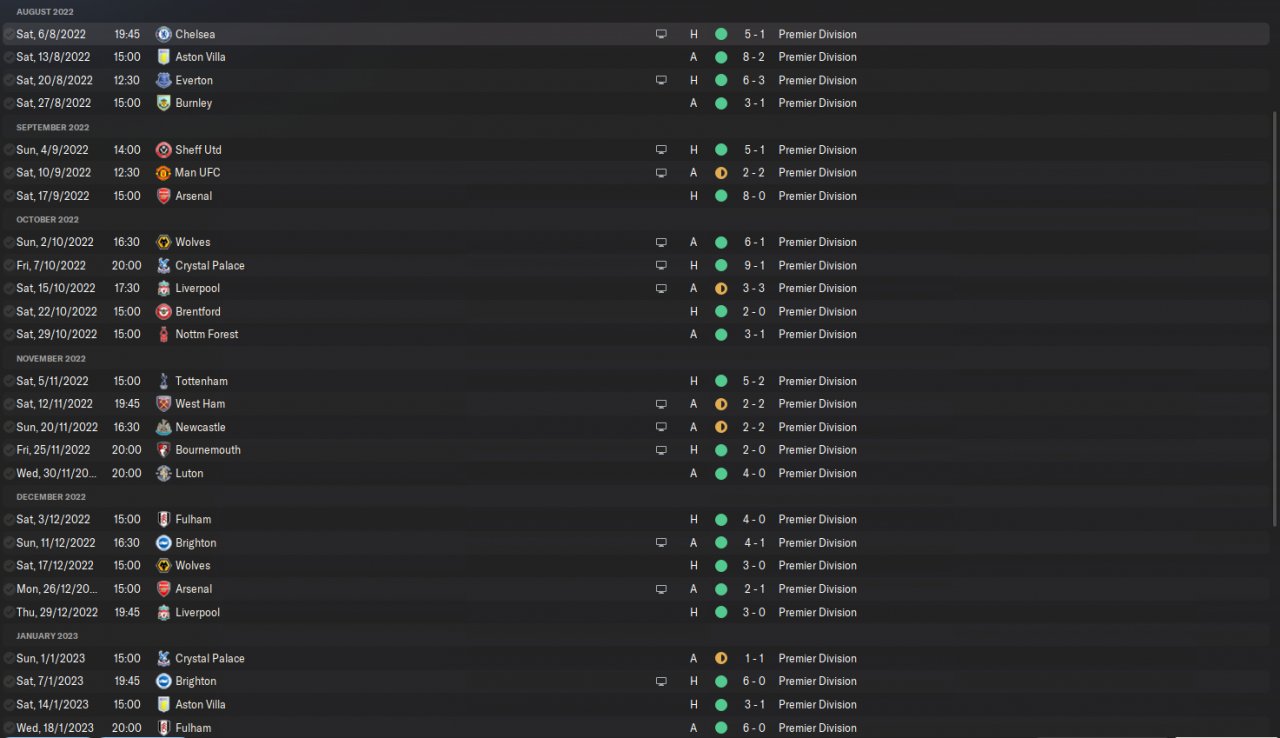Select date Thu, 29/12/2022

click(57, 612)
